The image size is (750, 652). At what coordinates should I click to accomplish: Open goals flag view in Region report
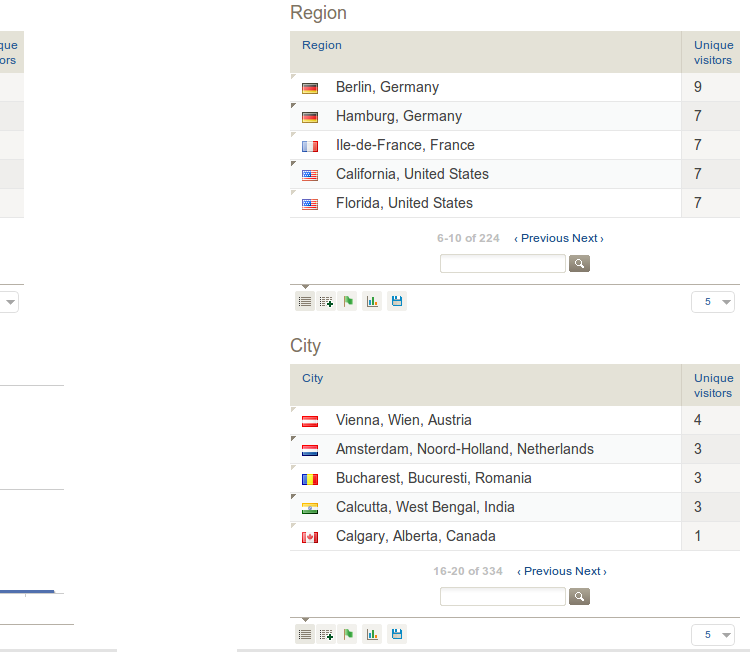click(x=348, y=301)
